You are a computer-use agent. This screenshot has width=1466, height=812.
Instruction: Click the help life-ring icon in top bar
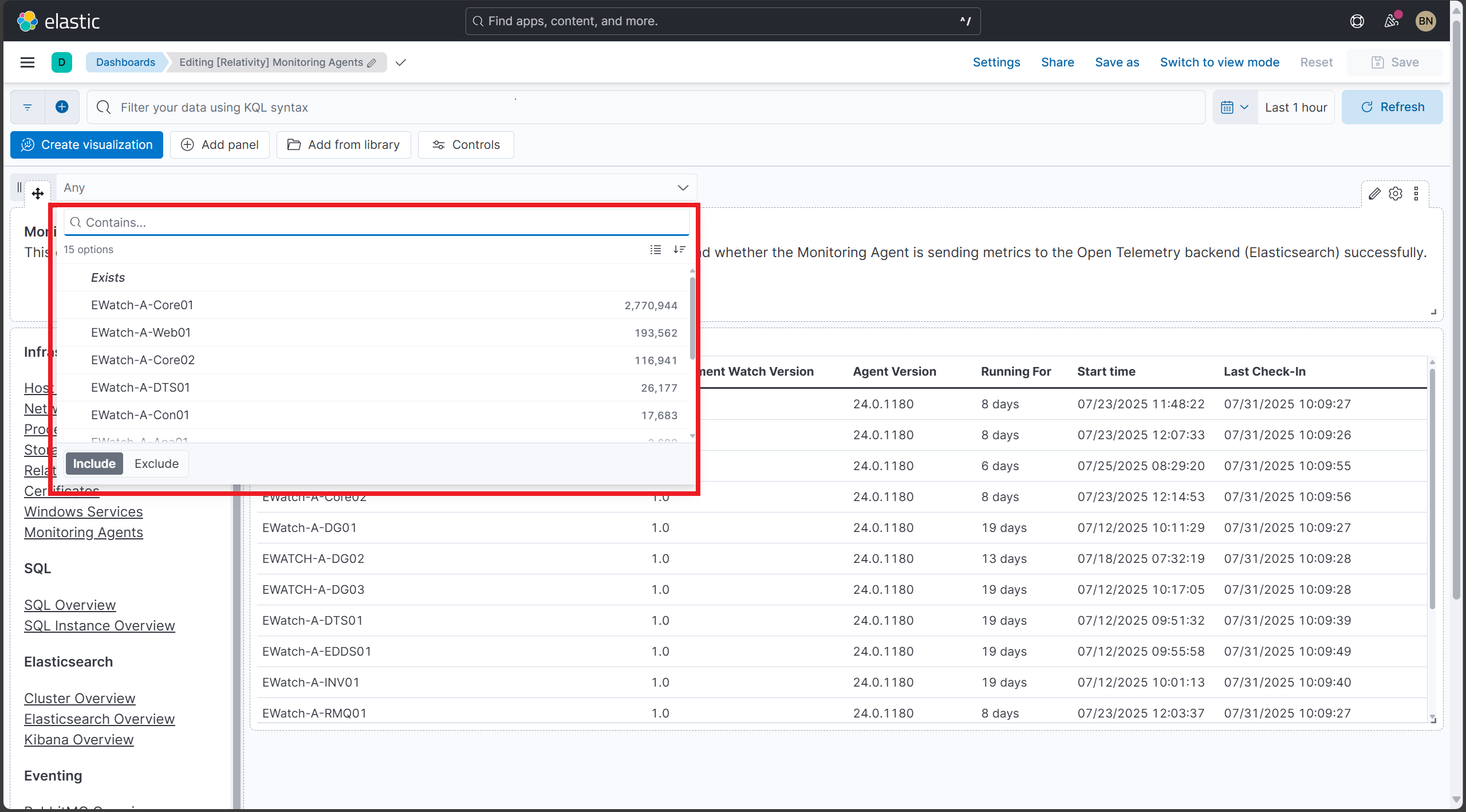coord(1357,21)
